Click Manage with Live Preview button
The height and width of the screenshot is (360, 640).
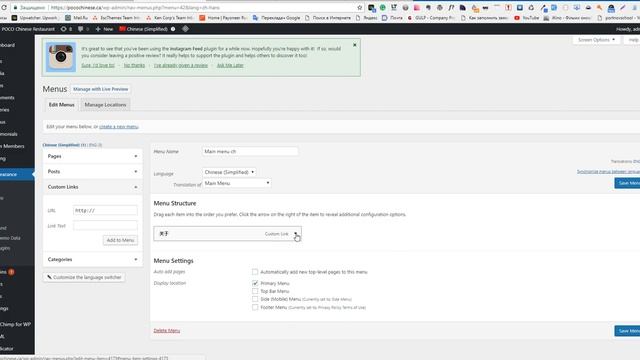[x=100, y=89]
